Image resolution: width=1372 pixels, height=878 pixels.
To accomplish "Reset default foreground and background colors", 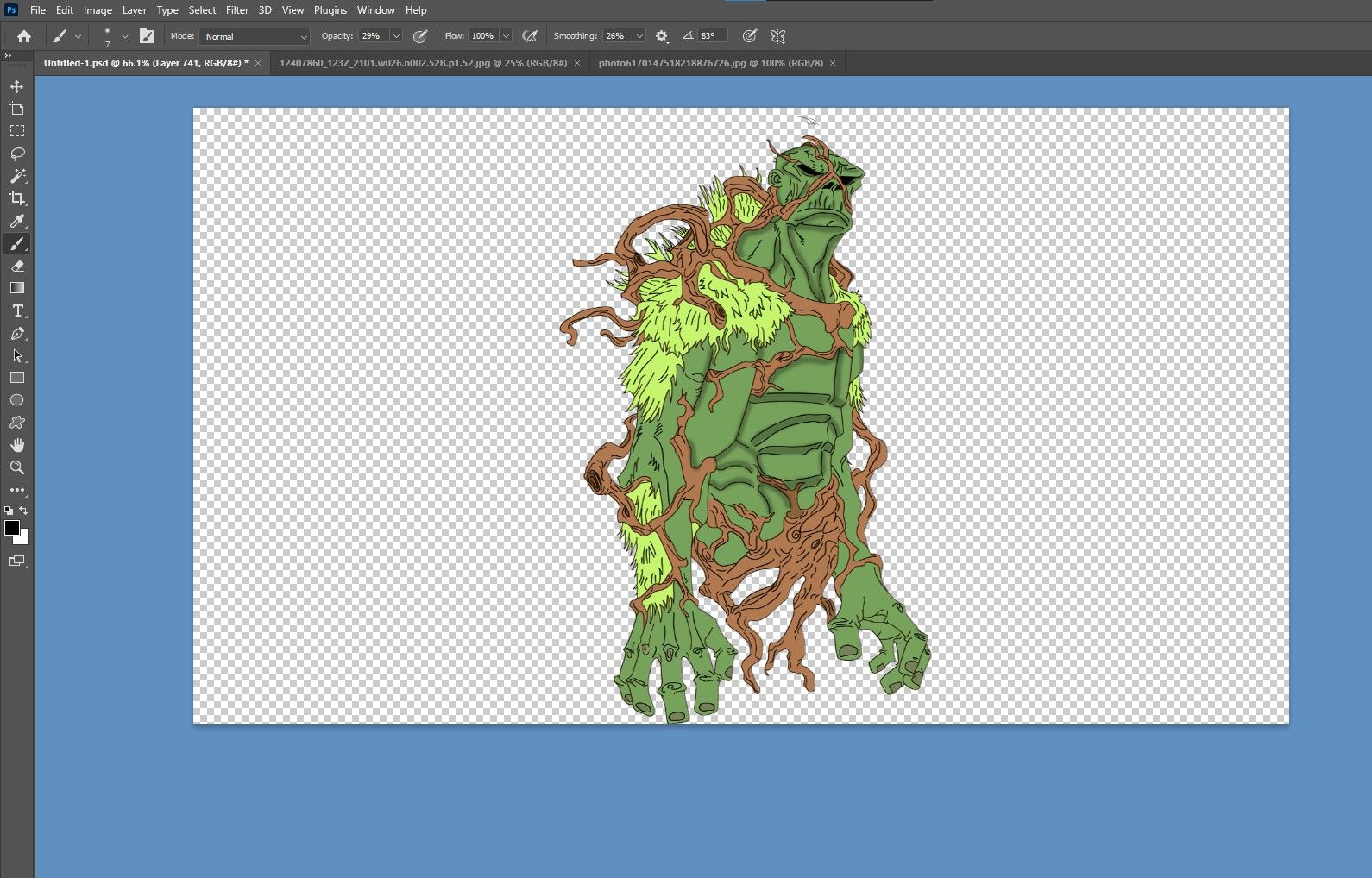I will tap(9, 511).
